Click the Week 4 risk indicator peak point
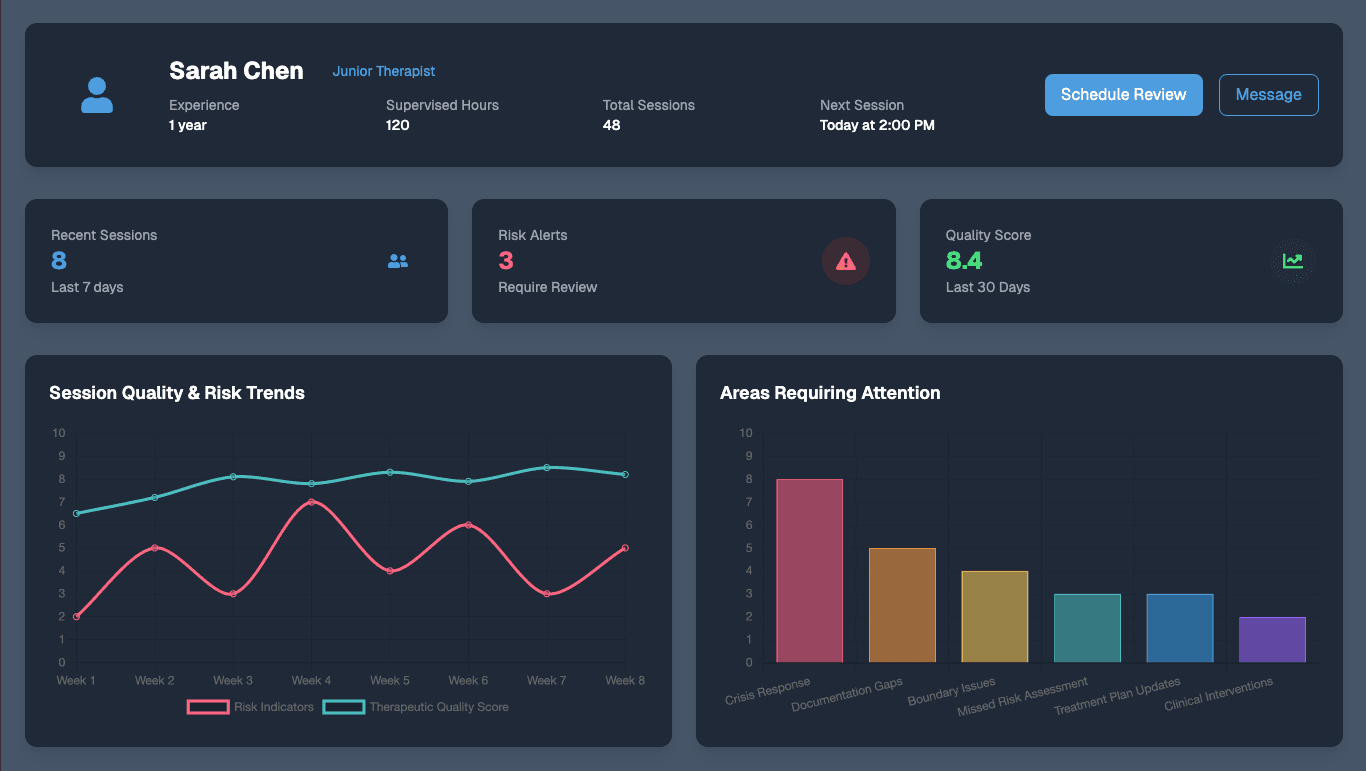Image resolution: width=1366 pixels, height=771 pixels. pyautogui.click(x=312, y=502)
